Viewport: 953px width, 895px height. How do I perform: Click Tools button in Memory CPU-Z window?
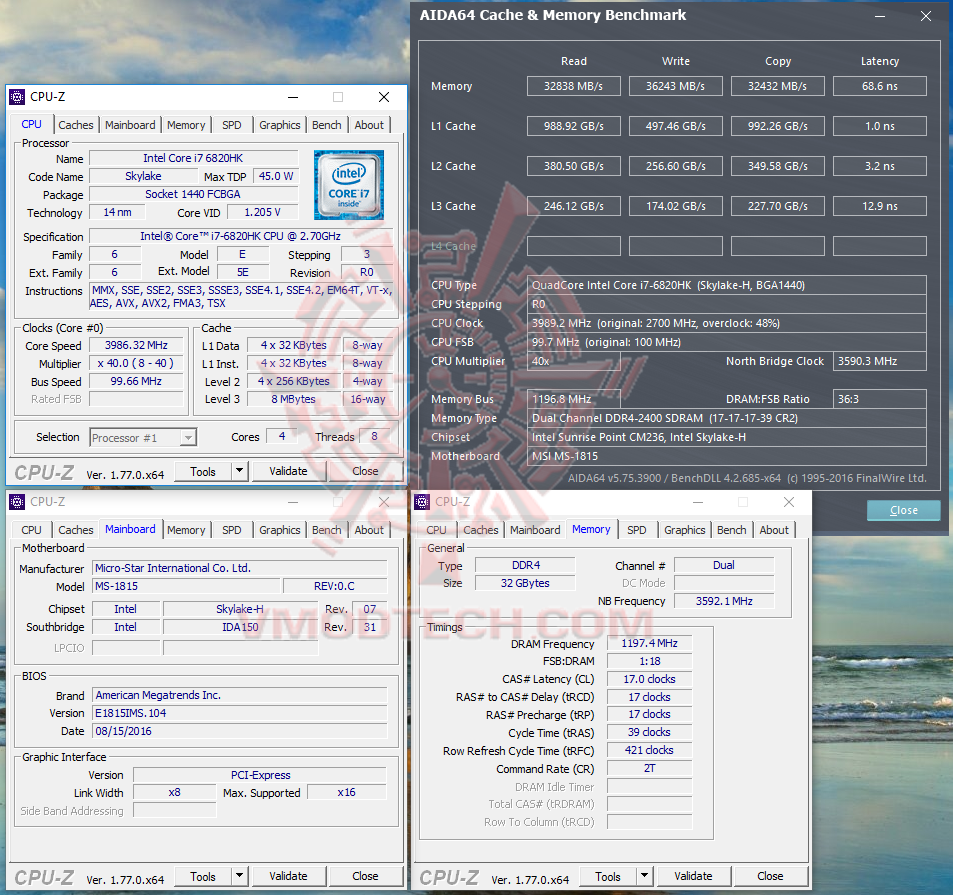[608, 876]
